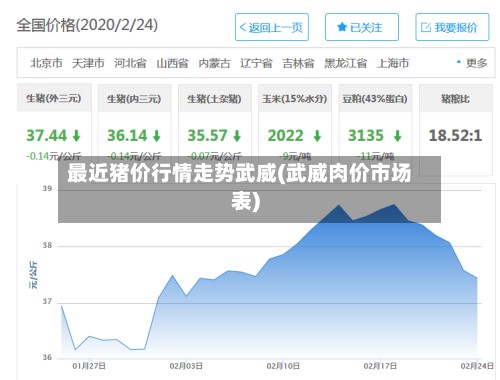Click down arrow beside 37.44
The height and width of the screenshot is (380, 500).
click(x=77, y=136)
